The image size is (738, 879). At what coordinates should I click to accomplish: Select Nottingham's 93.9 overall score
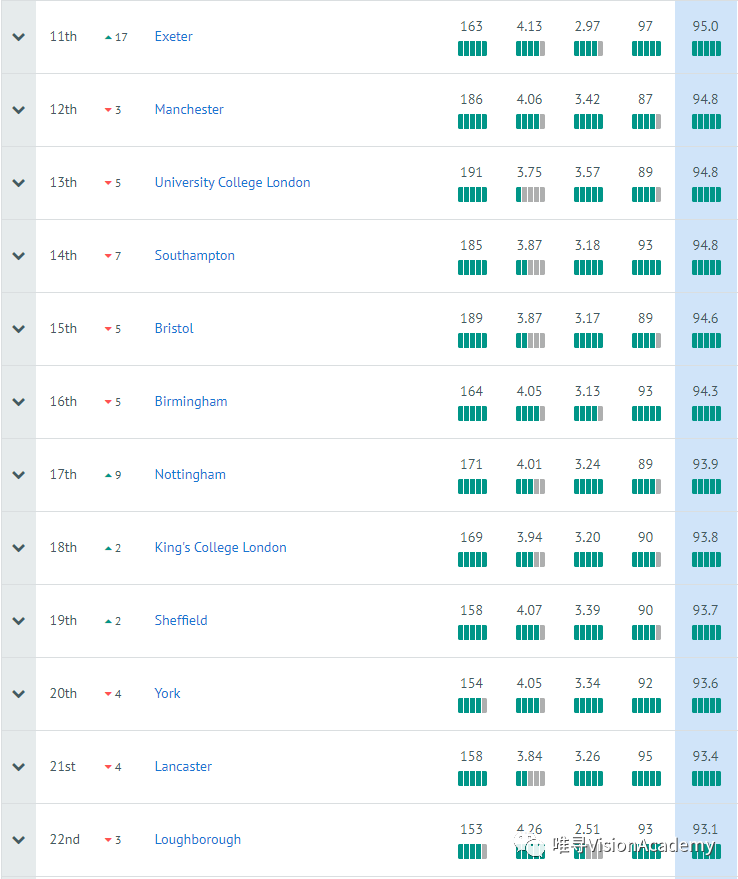[x=705, y=464]
